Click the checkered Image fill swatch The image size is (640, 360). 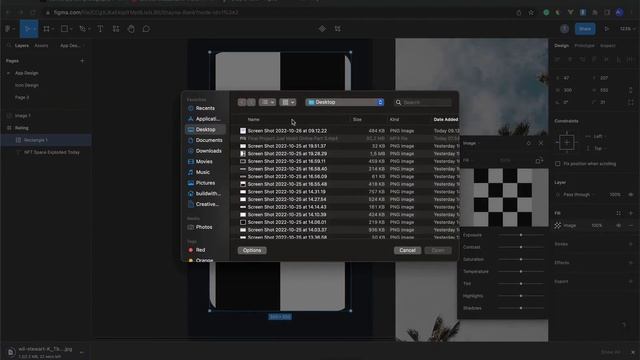[x=558, y=225]
